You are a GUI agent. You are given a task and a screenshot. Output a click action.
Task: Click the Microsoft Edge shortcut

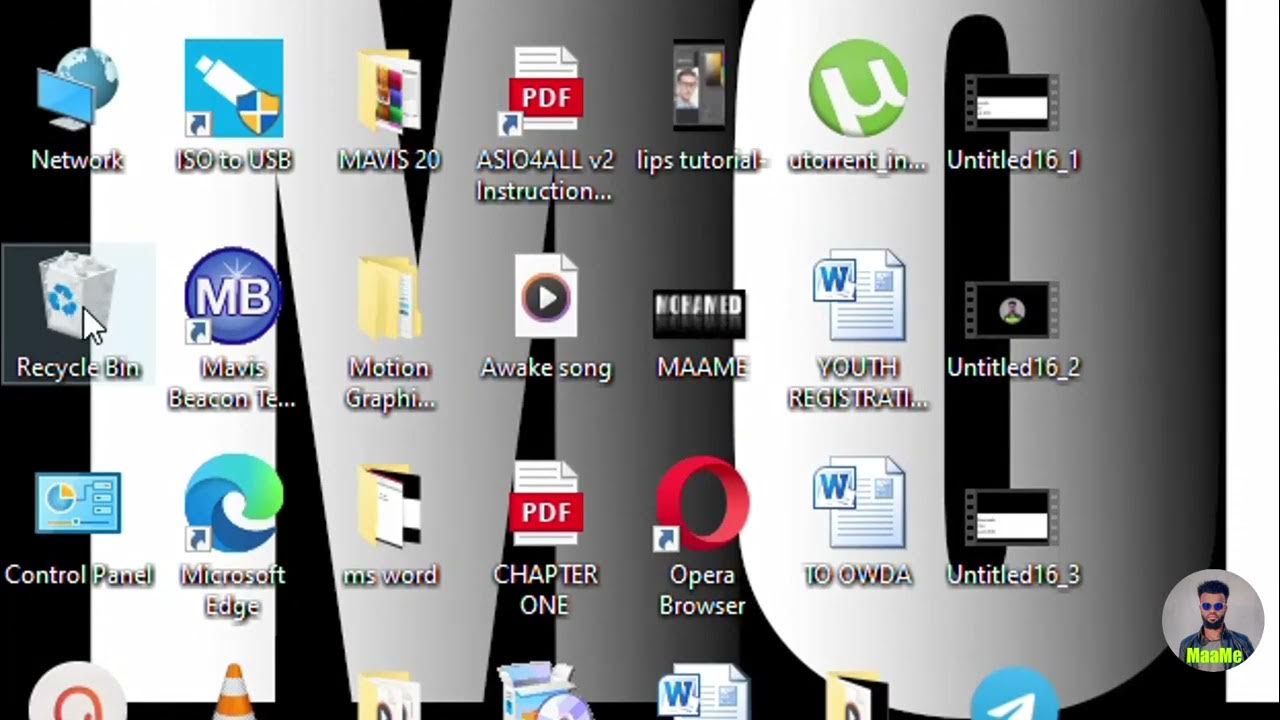(234, 503)
